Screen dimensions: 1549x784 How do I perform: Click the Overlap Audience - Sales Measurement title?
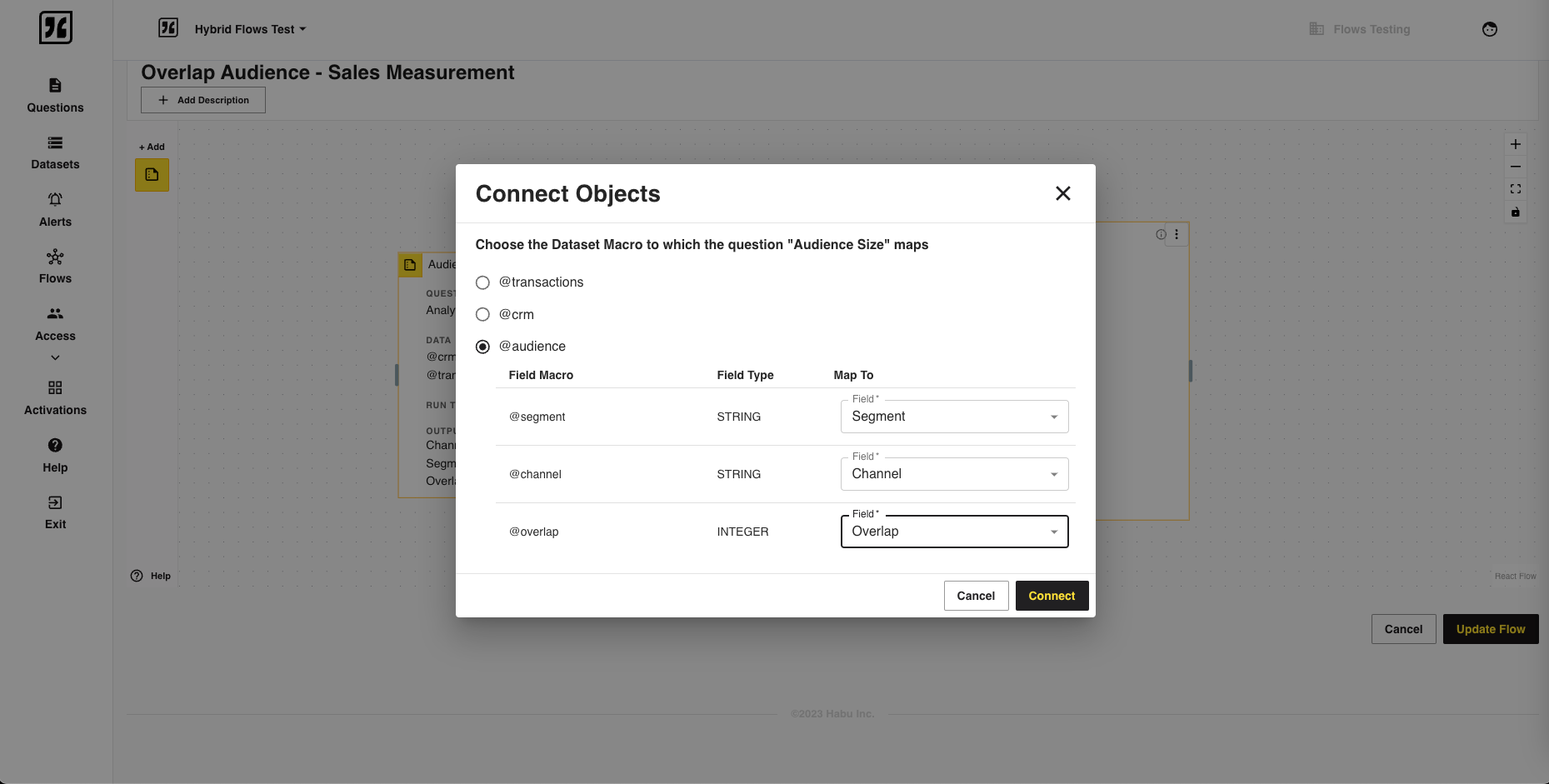pos(327,72)
